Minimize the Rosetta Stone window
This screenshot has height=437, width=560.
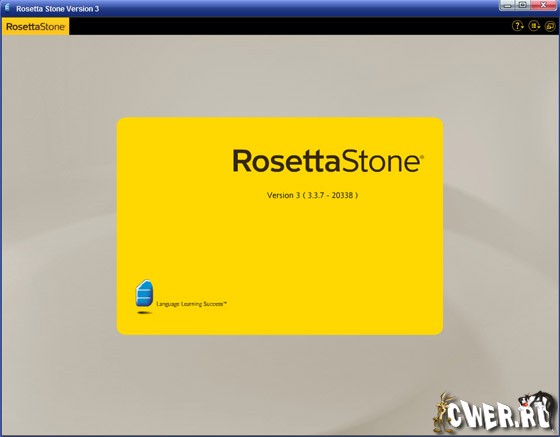click(508, 5)
